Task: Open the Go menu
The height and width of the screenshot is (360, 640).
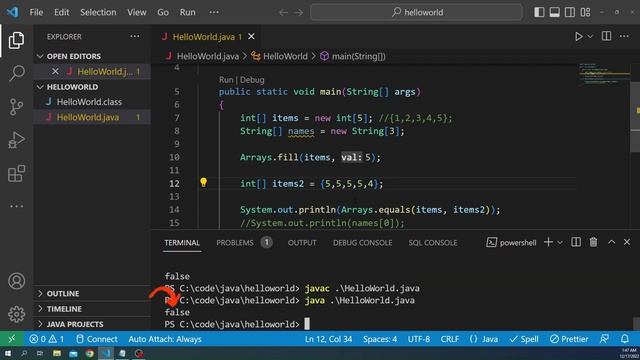Action: (163, 12)
